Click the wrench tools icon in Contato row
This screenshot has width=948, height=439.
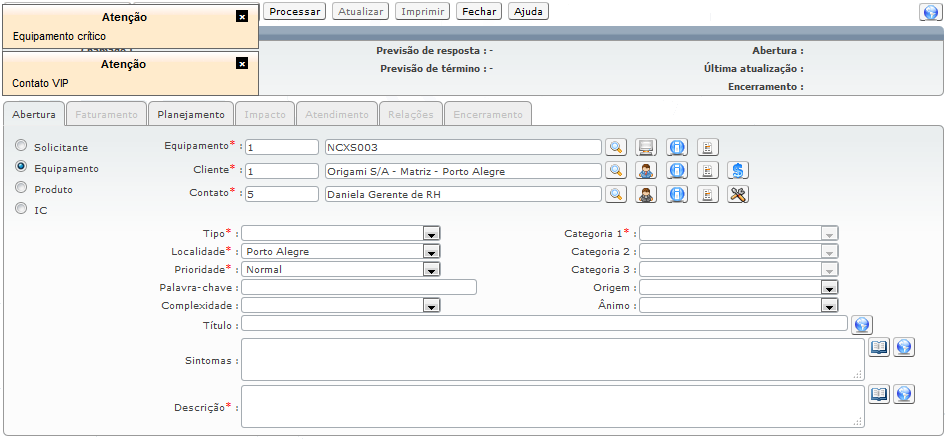point(738,195)
